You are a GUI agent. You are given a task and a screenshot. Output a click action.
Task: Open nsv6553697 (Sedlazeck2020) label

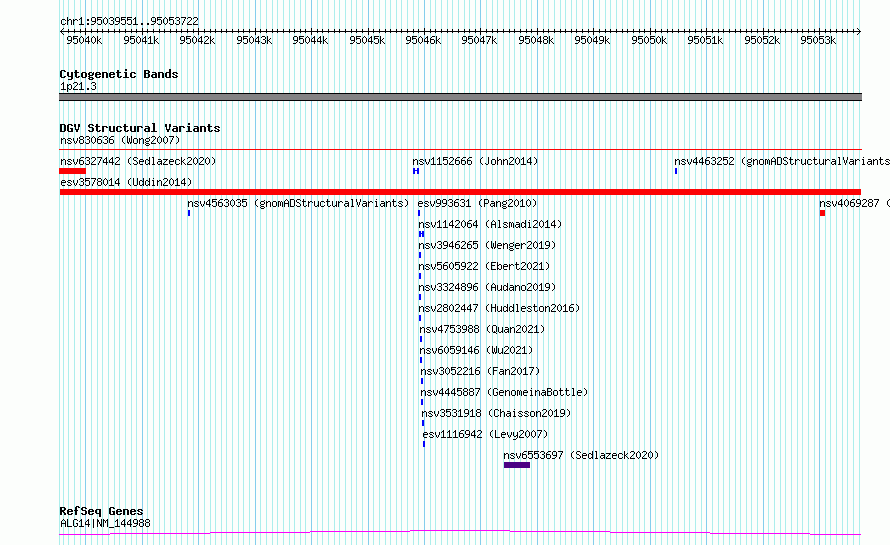pyautogui.click(x=581, y=455)
